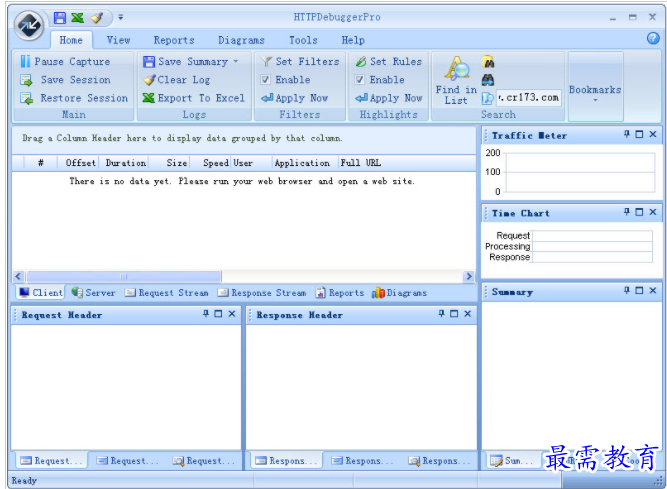Click Export To Excel
The width and height of the screenshot is (667, 489).
[x=194, y=98]
